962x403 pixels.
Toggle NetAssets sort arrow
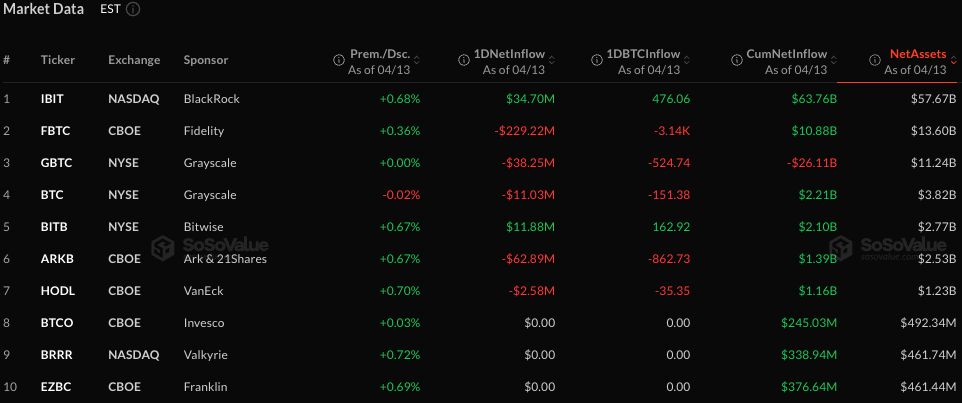coord(953,60)
